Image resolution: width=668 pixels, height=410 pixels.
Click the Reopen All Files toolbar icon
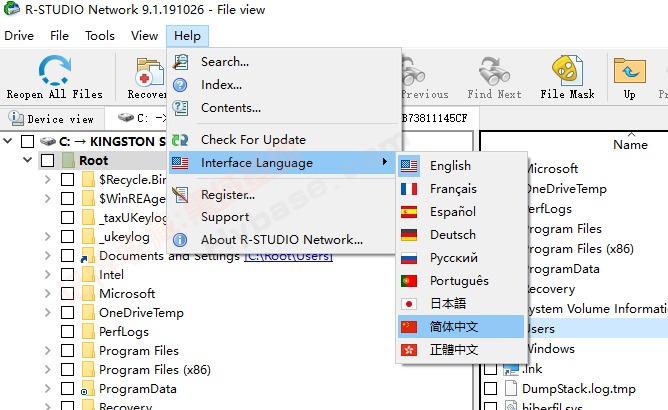(x=55, y=71)
